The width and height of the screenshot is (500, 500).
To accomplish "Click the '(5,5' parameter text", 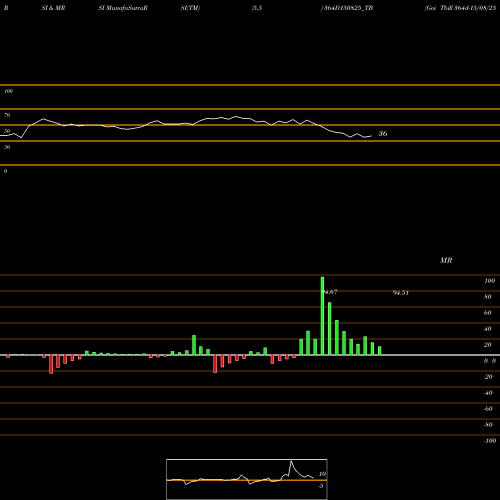I will point(257,8).
